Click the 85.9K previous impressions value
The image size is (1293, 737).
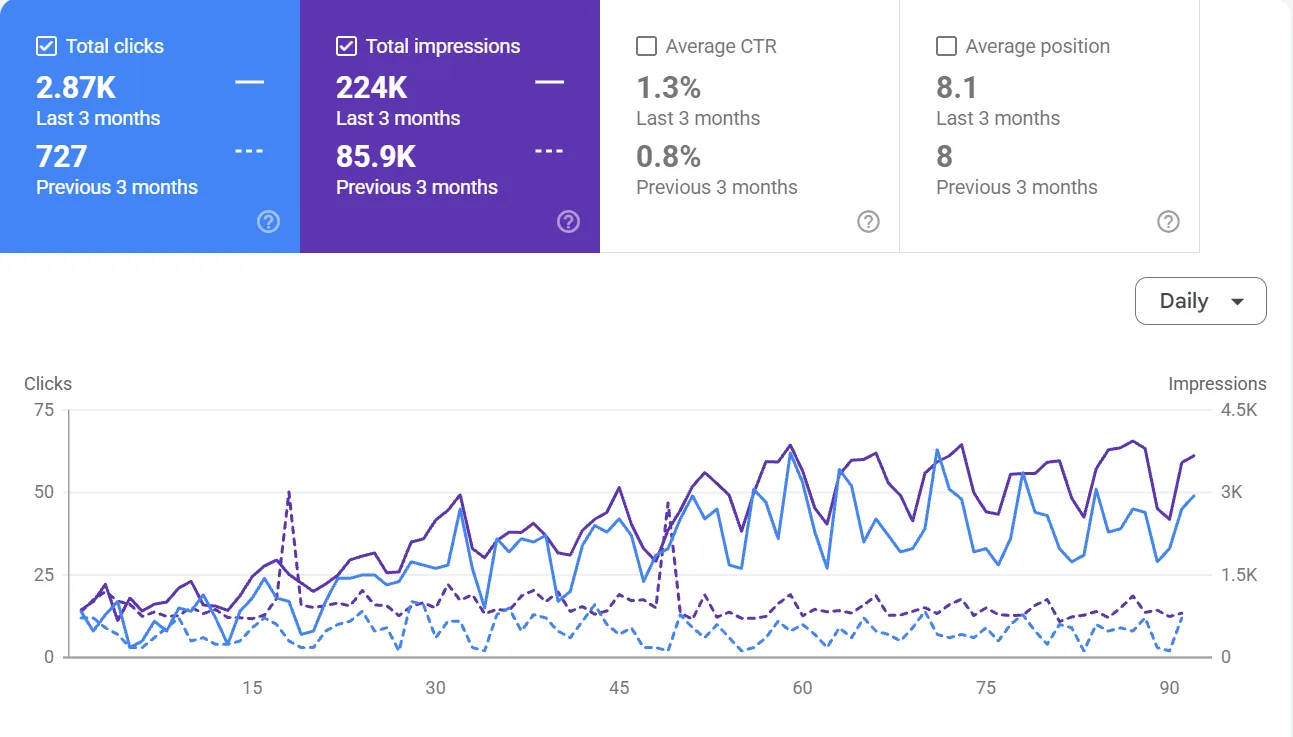pos(376,157)
